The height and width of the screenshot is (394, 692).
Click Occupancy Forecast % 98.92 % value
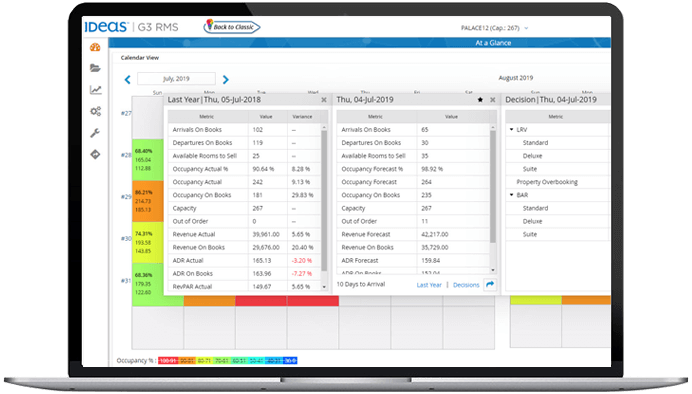pos(432,169)
